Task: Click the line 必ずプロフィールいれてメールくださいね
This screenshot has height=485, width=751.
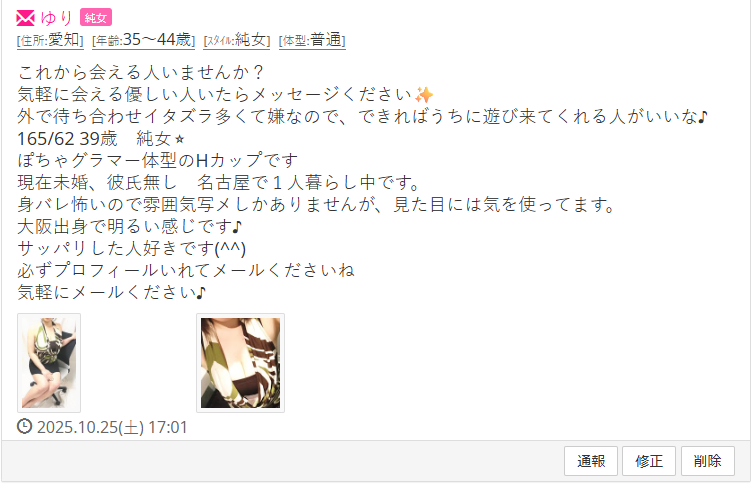Action: (x=186, y=271)
